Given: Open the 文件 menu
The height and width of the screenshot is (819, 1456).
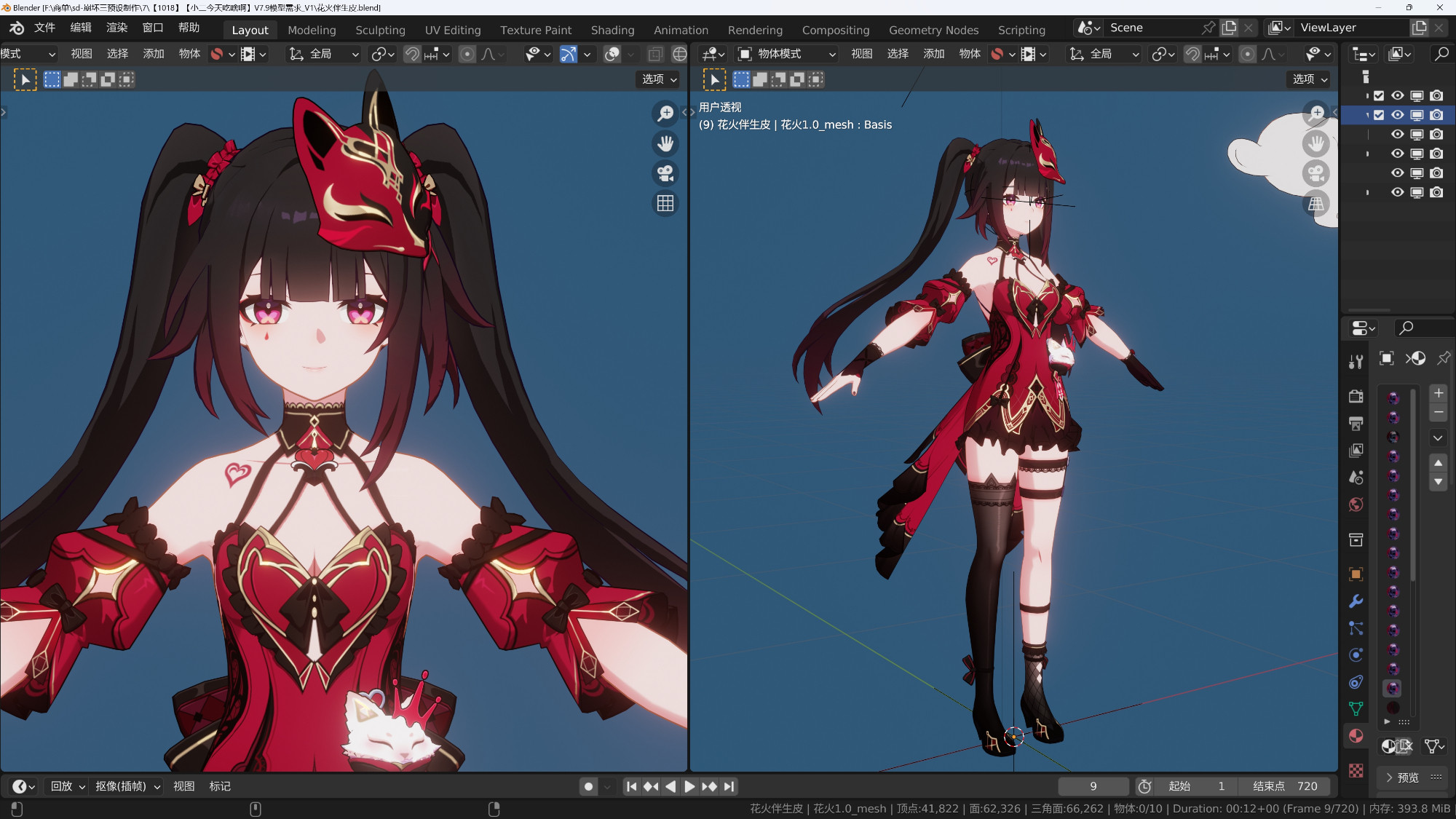Looking at the screenshot, I should point(44,28).
